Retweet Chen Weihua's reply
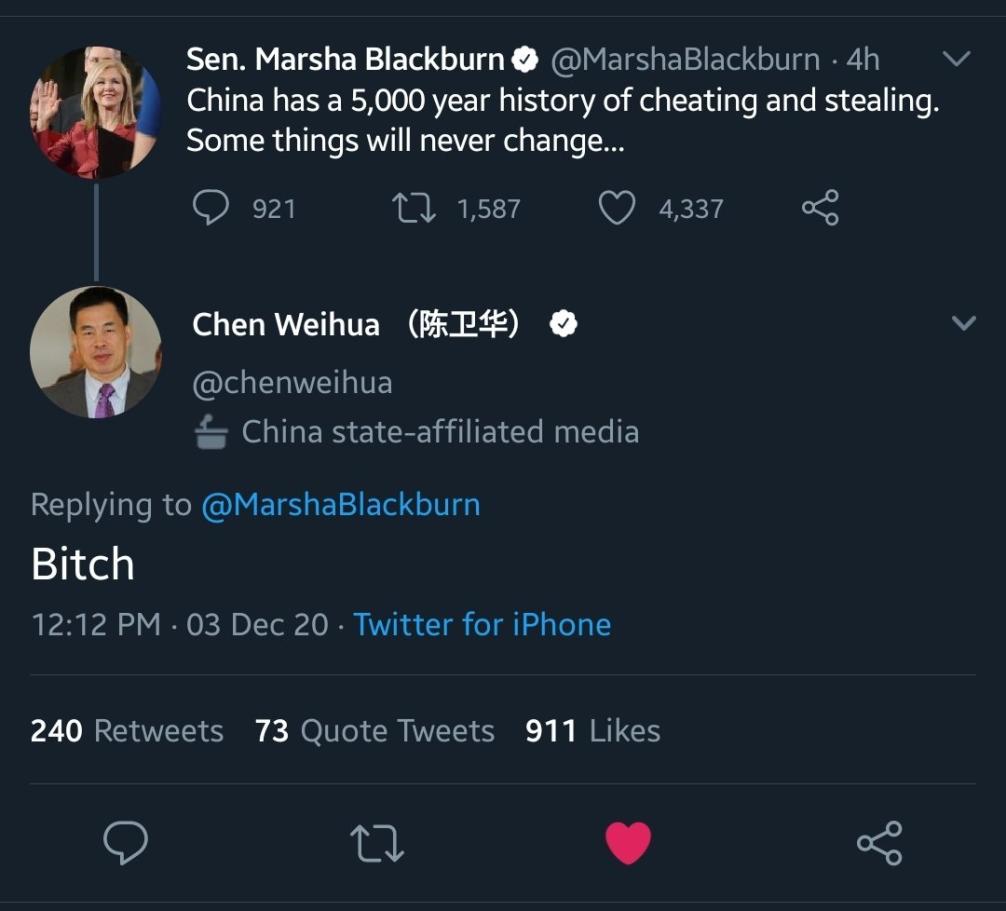1006x911 pixels. pos(378,843)
